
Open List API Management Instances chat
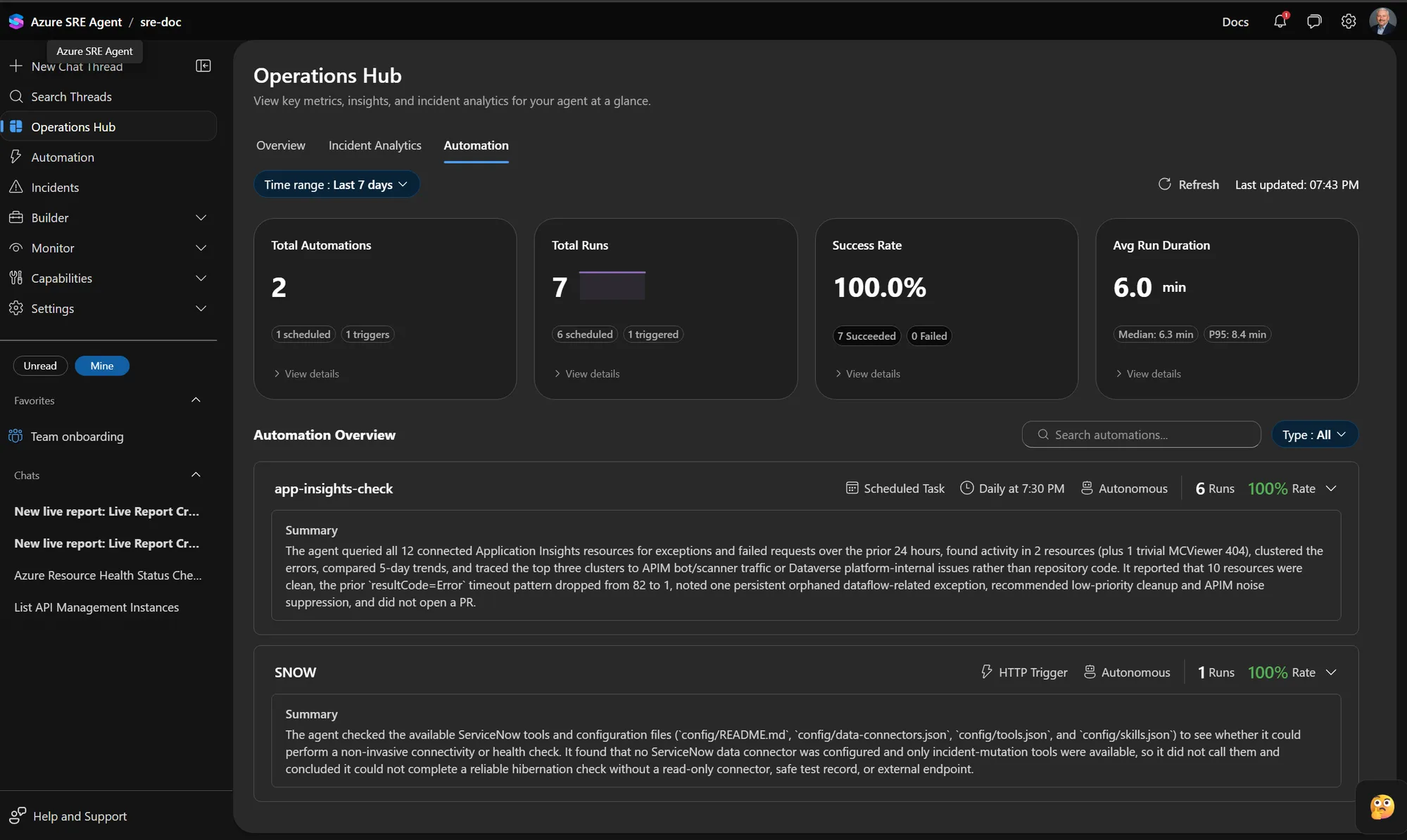tap(96, 607)
